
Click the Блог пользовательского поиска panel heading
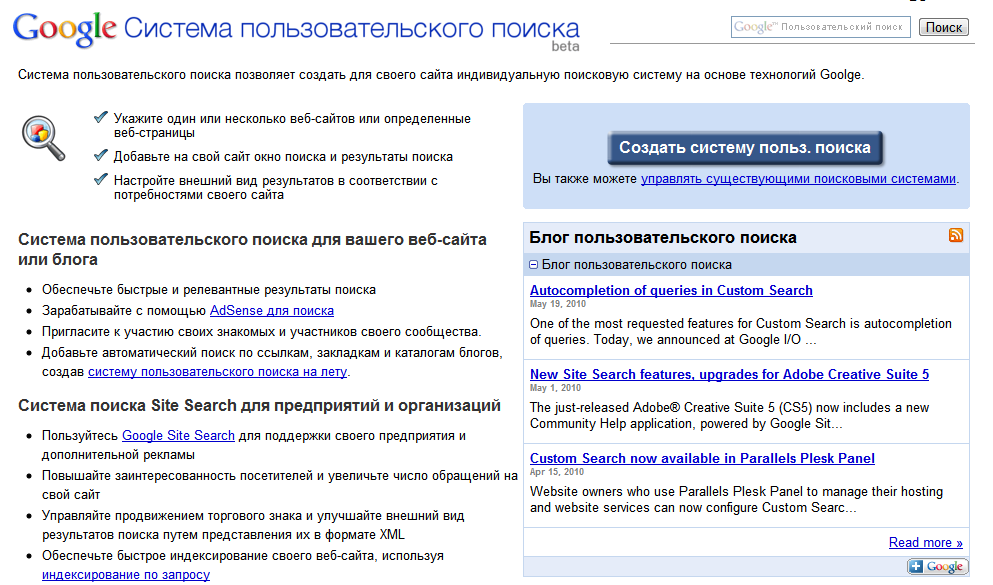click(663, 237)
